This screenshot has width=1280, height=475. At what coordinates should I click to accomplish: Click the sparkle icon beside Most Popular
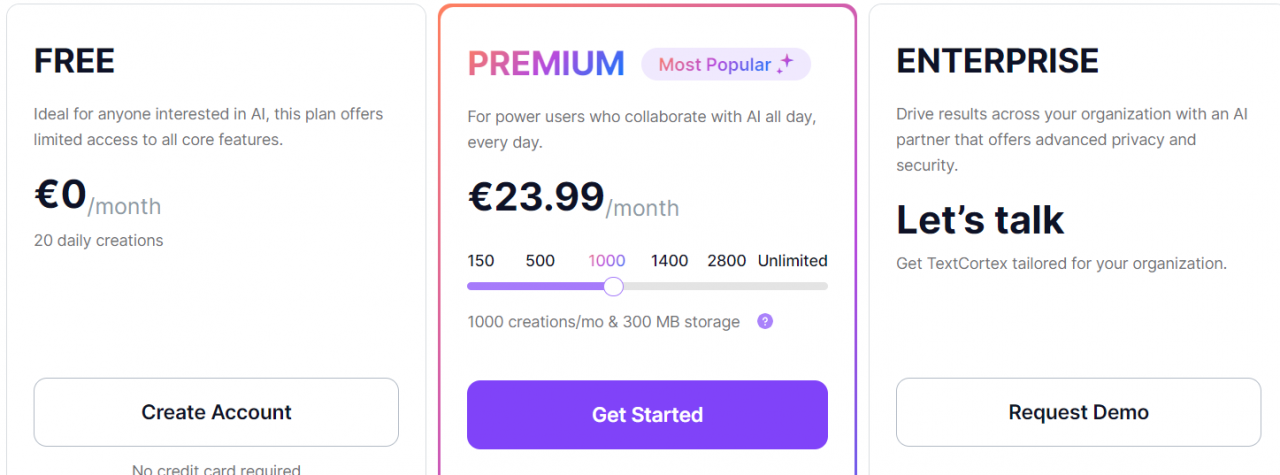786,64
